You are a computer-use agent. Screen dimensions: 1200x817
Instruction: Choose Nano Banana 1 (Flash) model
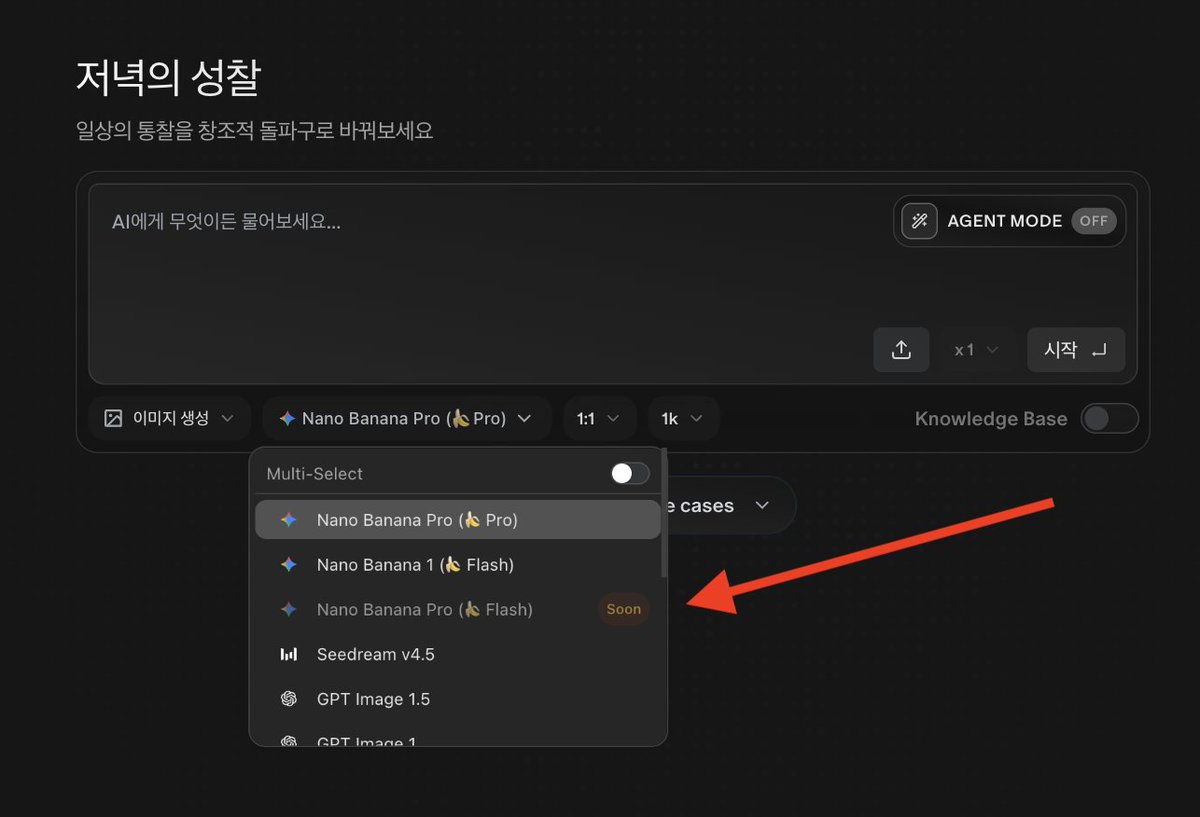point(458,565)
